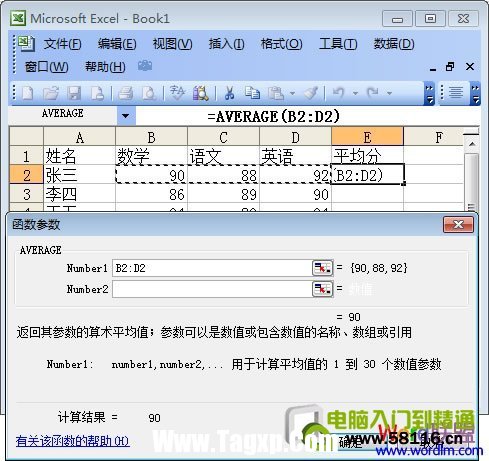Click the Research binoculars icon
The width and height of the screenshot is (489, 461).
pos(201,93)
